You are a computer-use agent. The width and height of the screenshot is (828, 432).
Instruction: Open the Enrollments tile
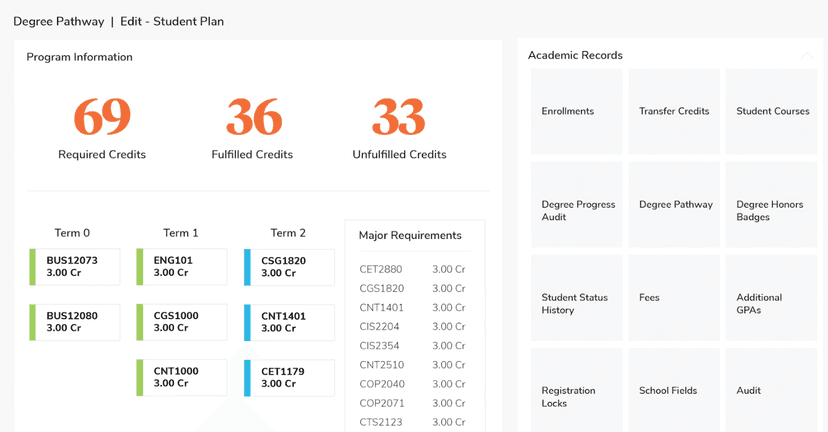(576, 111)
